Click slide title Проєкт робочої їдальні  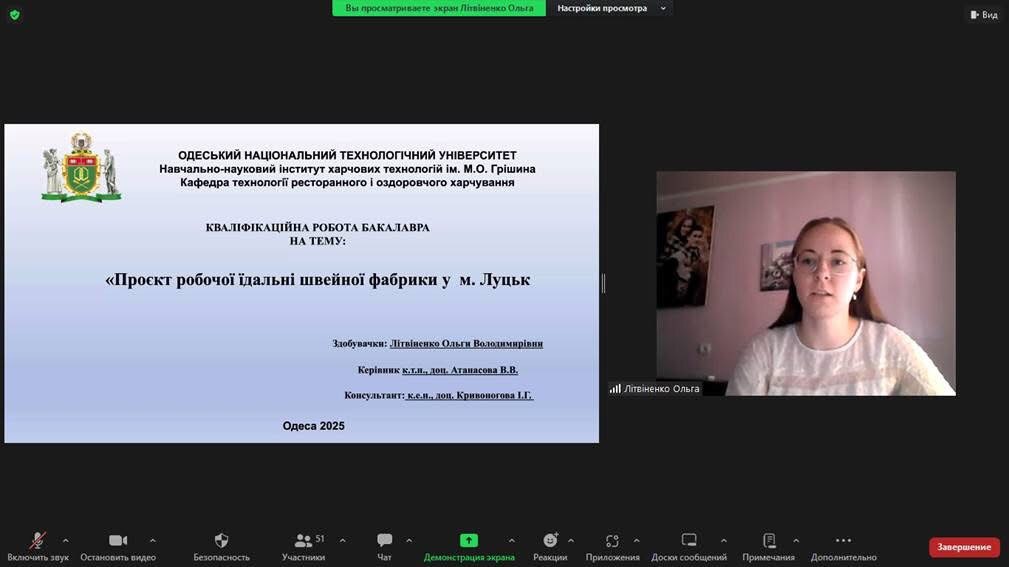[x=318, y=279]
